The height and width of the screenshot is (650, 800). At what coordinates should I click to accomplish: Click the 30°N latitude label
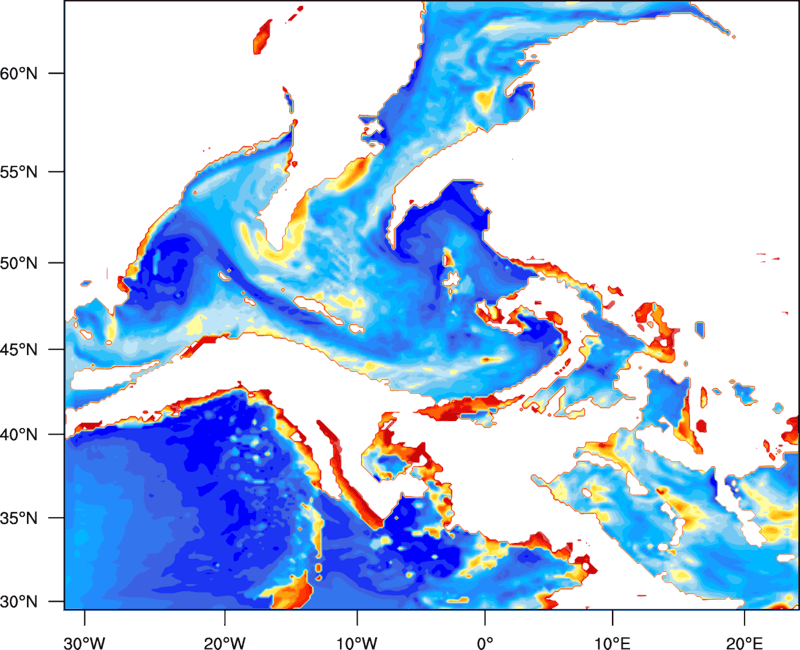tap(19, 602)
